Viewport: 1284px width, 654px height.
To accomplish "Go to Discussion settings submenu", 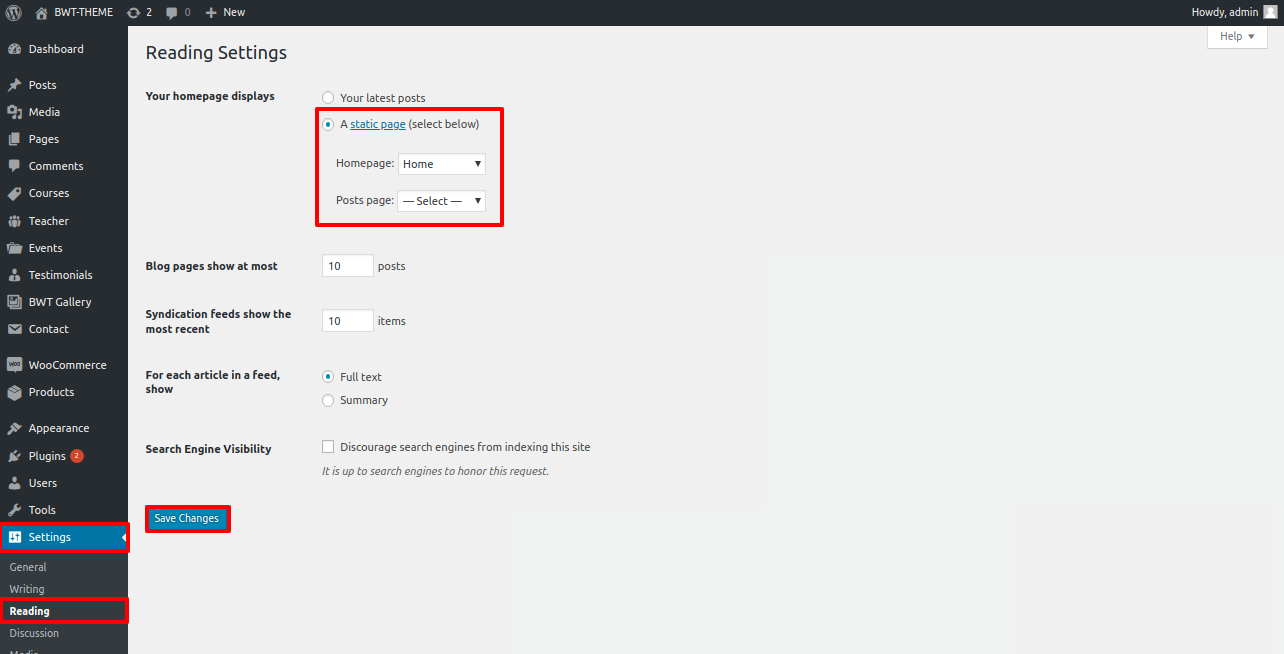I will point(34,633).
